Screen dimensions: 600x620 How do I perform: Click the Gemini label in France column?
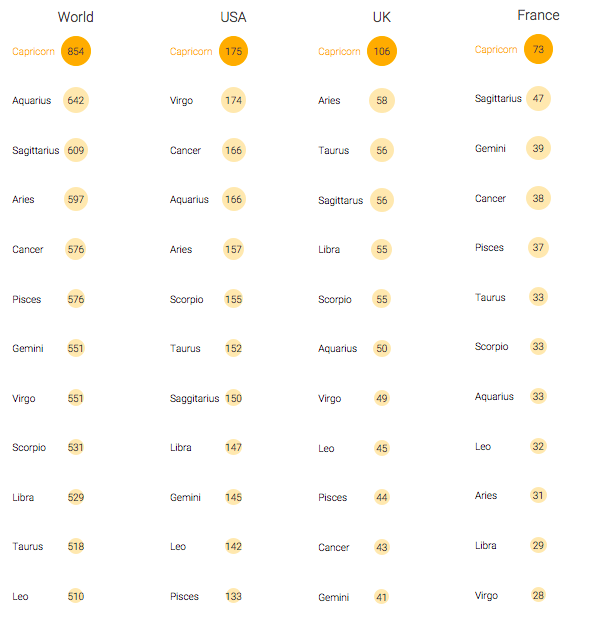[490, 149]
